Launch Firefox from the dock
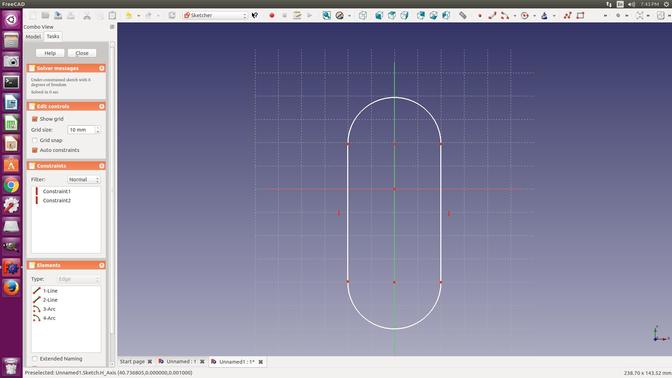The height and width of the screenshot is (378, 672). click(x=11, y=288)
